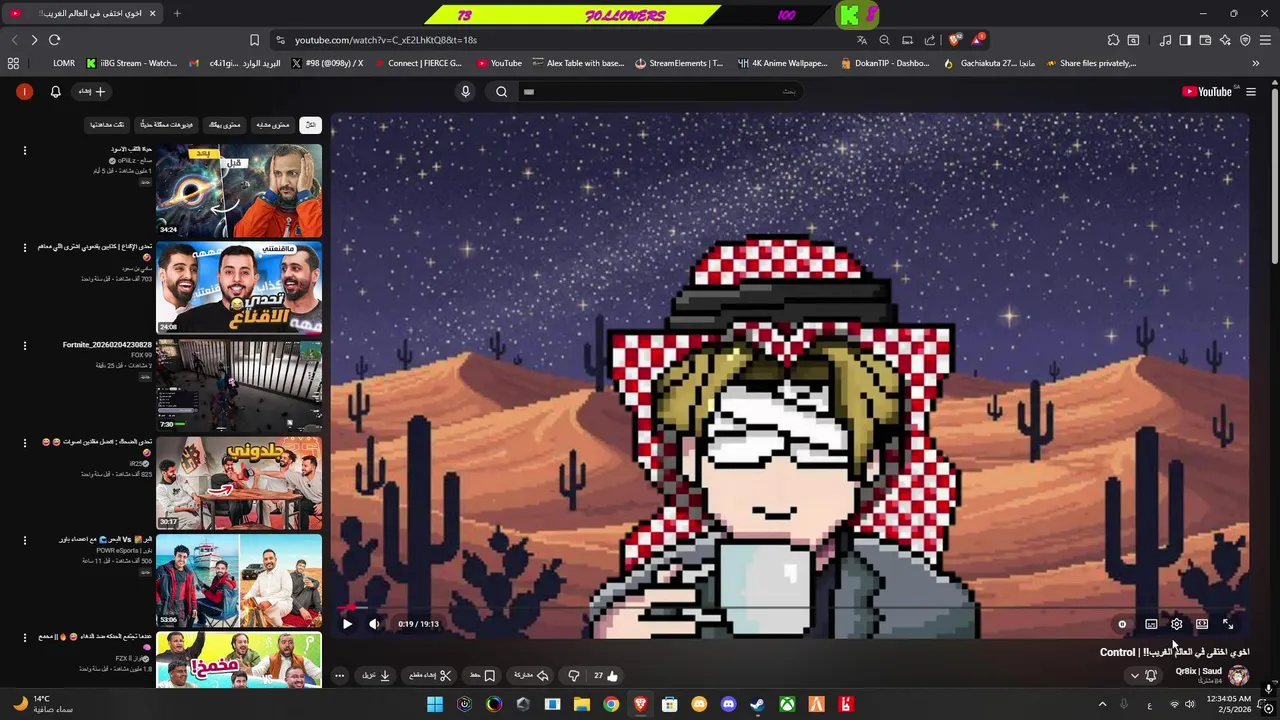Bookmark this page using the address bar icon
Image resolution: width=1280 pixels, height=720 pixels.
tap(254, 40)
